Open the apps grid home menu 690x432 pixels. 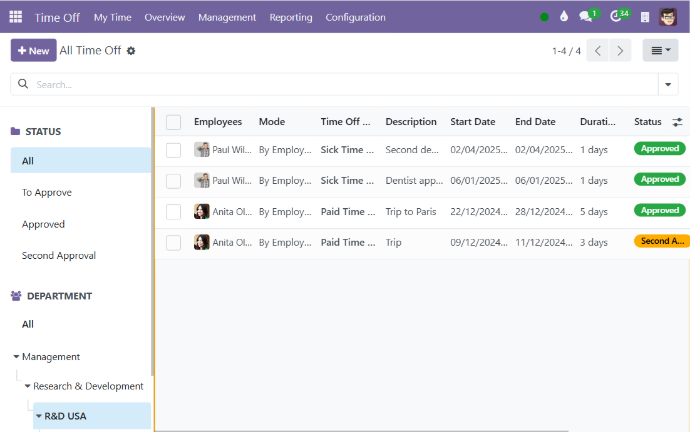tap(15, 17)
